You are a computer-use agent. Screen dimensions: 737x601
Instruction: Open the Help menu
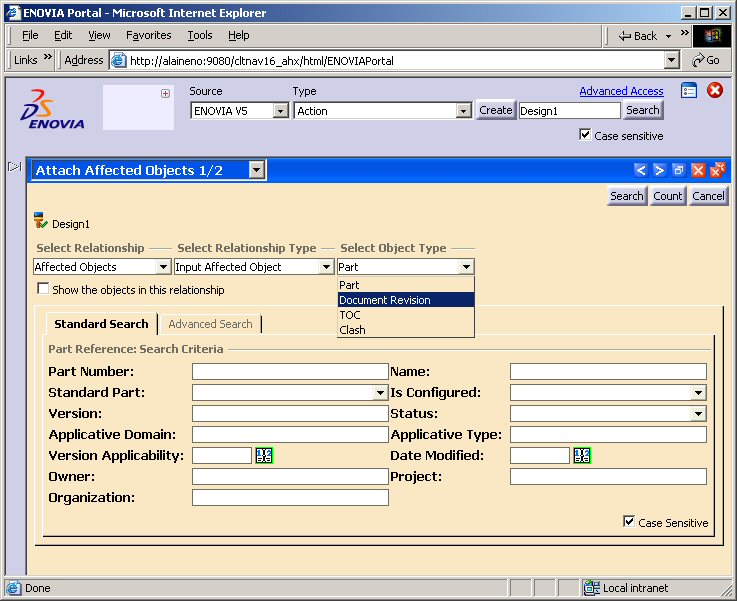pyautogui.click(x=239, y=35)
